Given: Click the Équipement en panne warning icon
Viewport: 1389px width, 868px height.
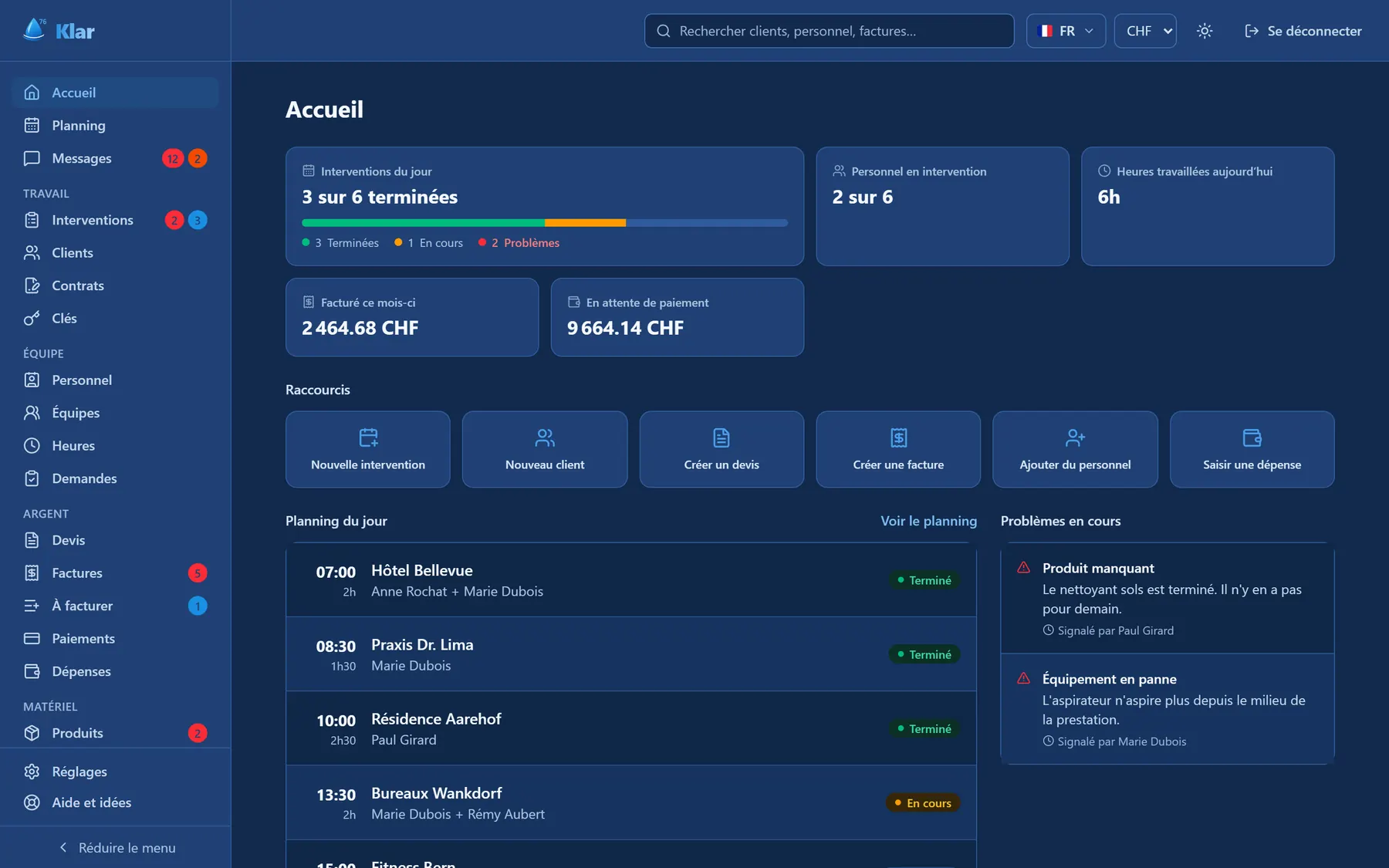Looking at the screenshot, I should point(1024,679).
